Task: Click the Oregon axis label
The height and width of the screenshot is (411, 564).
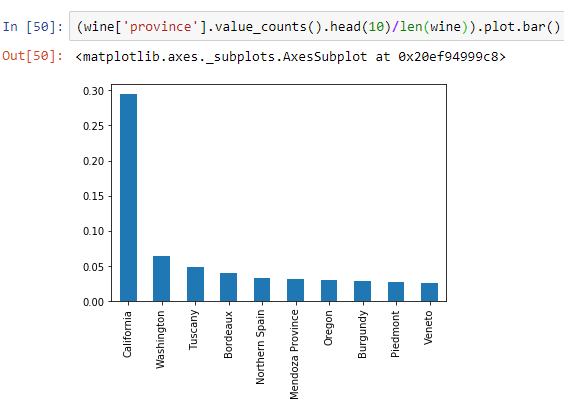Action: (328, 328)
